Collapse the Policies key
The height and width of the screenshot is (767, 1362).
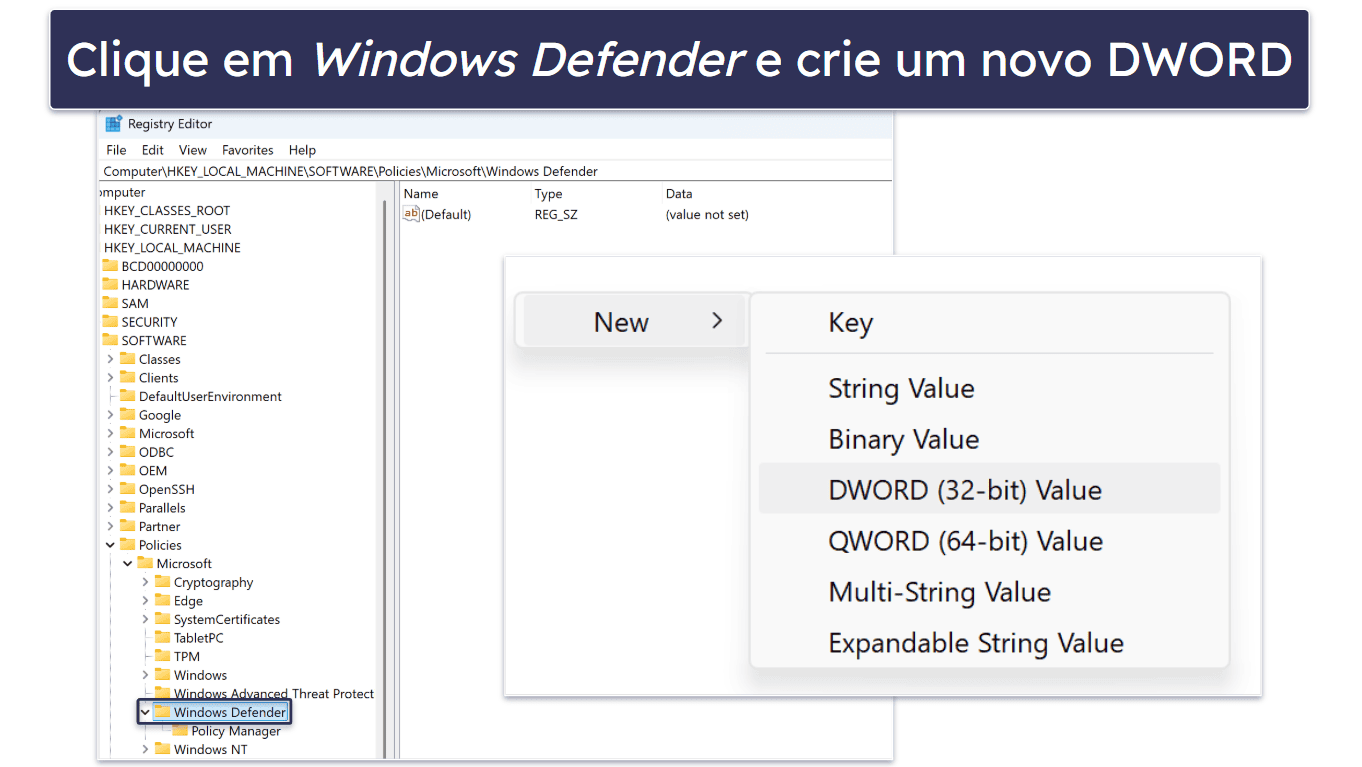(110, 545)
